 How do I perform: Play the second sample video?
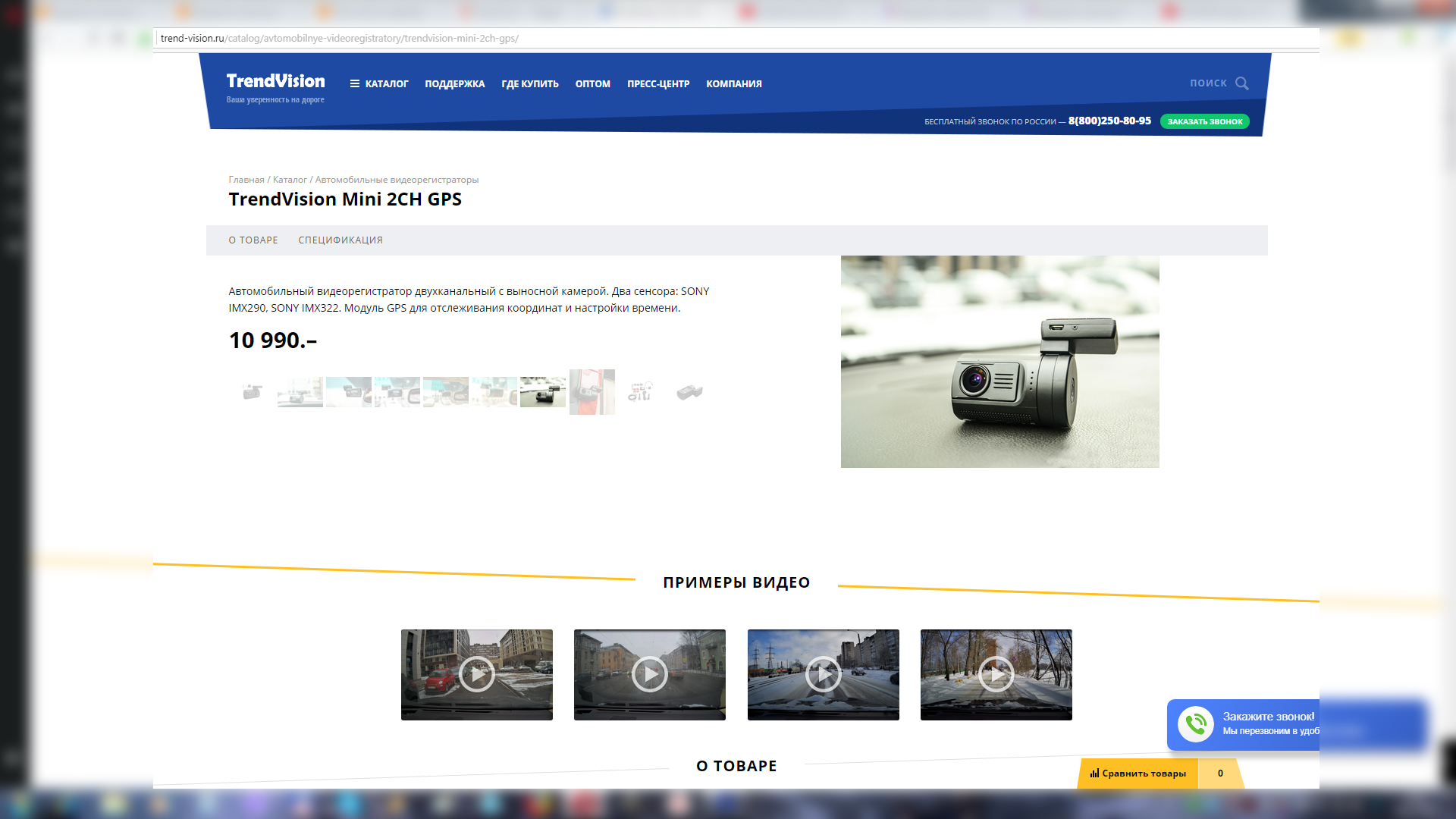click(x=650, y=674)
